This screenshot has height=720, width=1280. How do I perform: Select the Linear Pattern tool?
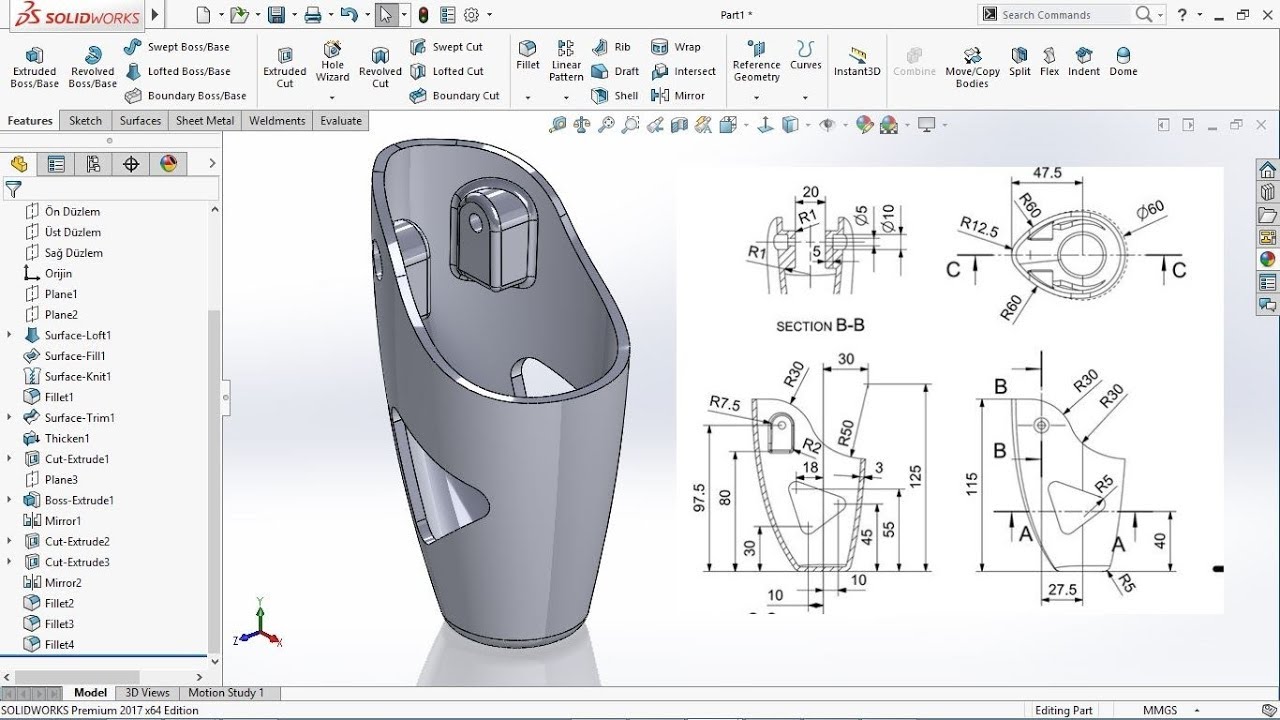pyautogui.click(x=566, y=62)
